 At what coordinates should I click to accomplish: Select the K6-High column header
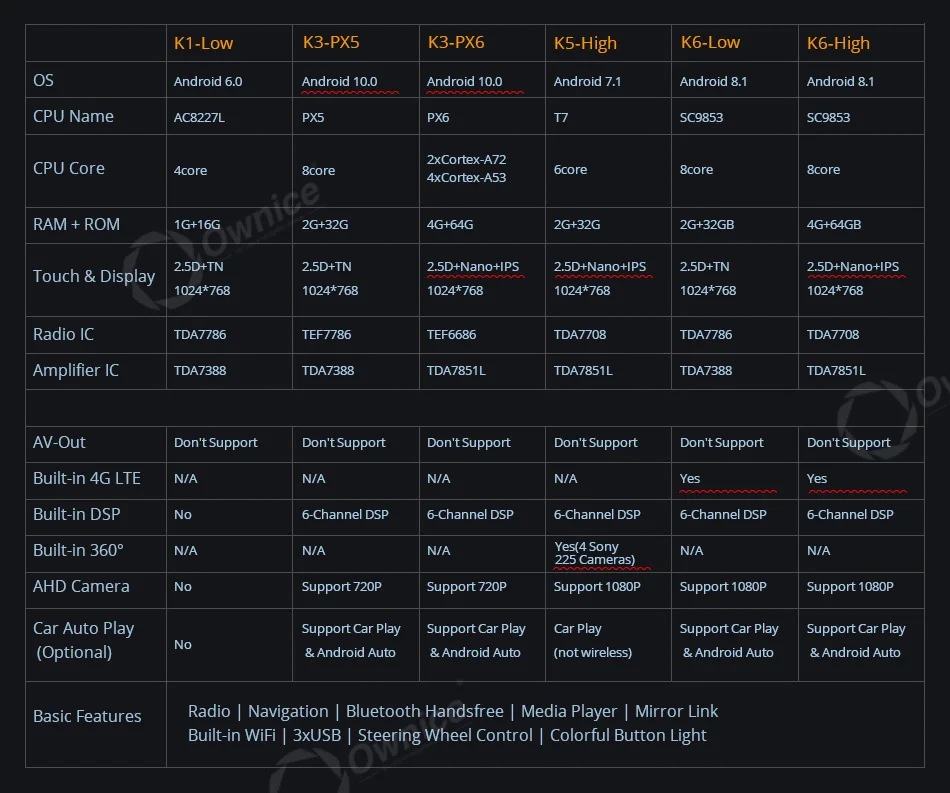pos(838,44)
